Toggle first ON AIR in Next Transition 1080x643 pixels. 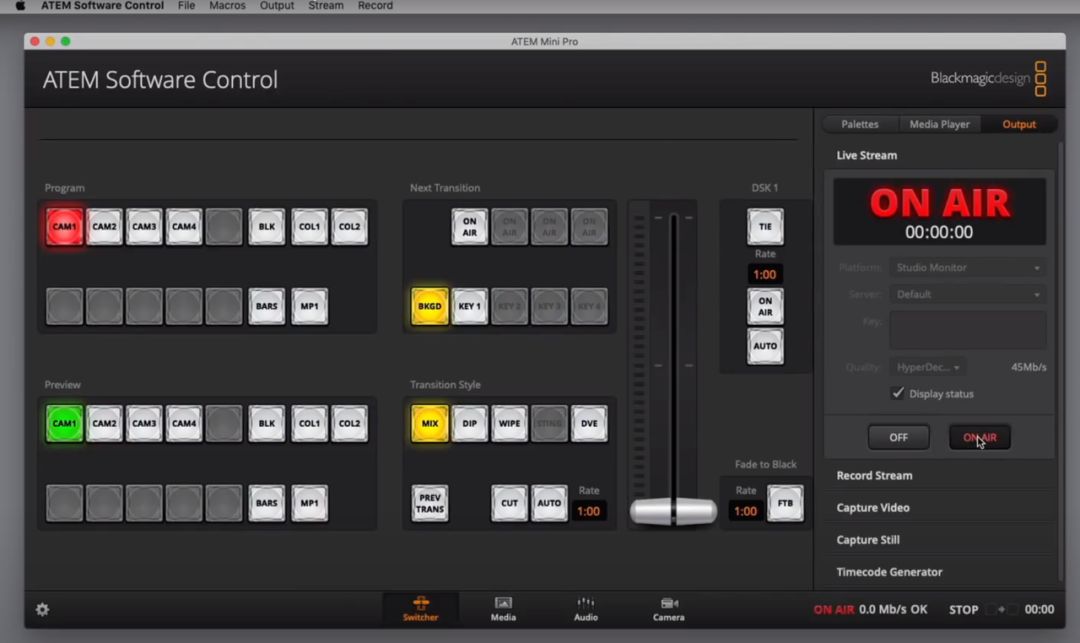point(470,226)
